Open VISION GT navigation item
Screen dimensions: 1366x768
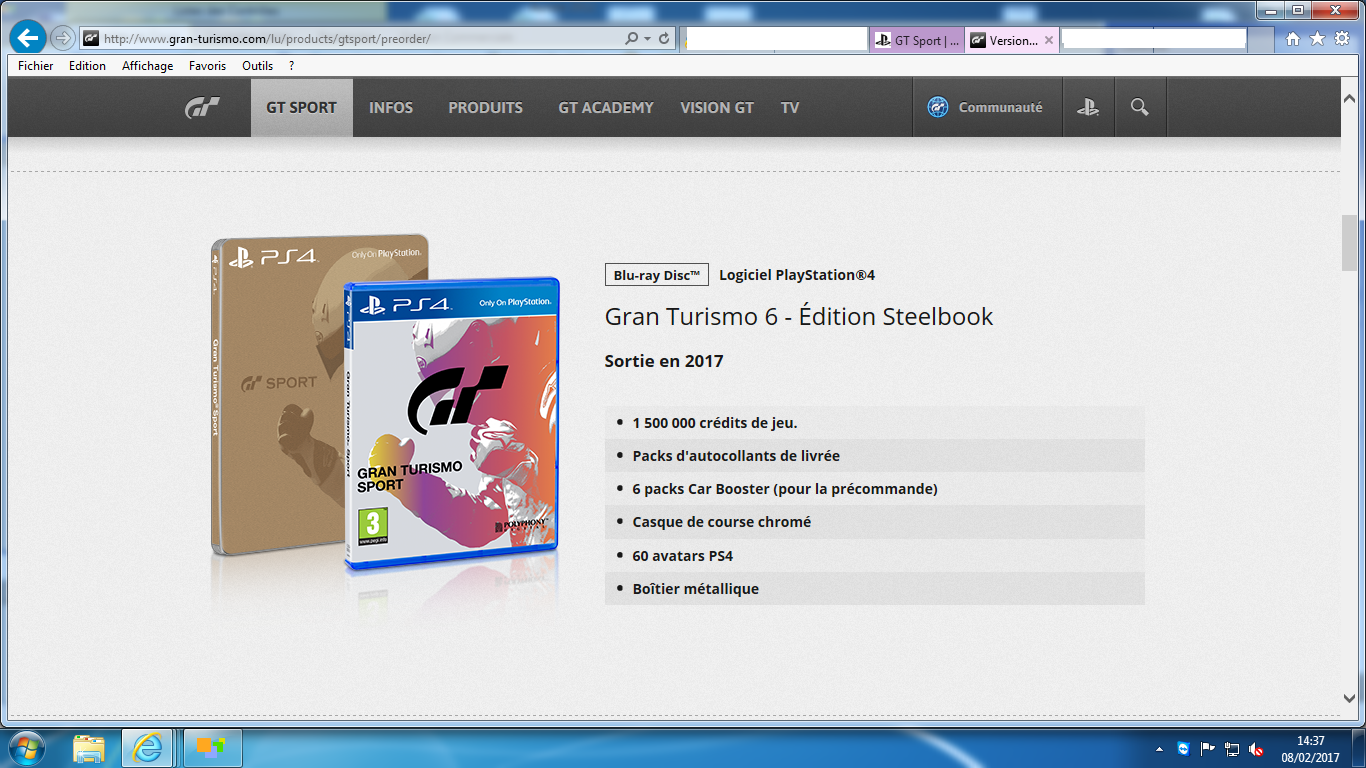(717, 108)
